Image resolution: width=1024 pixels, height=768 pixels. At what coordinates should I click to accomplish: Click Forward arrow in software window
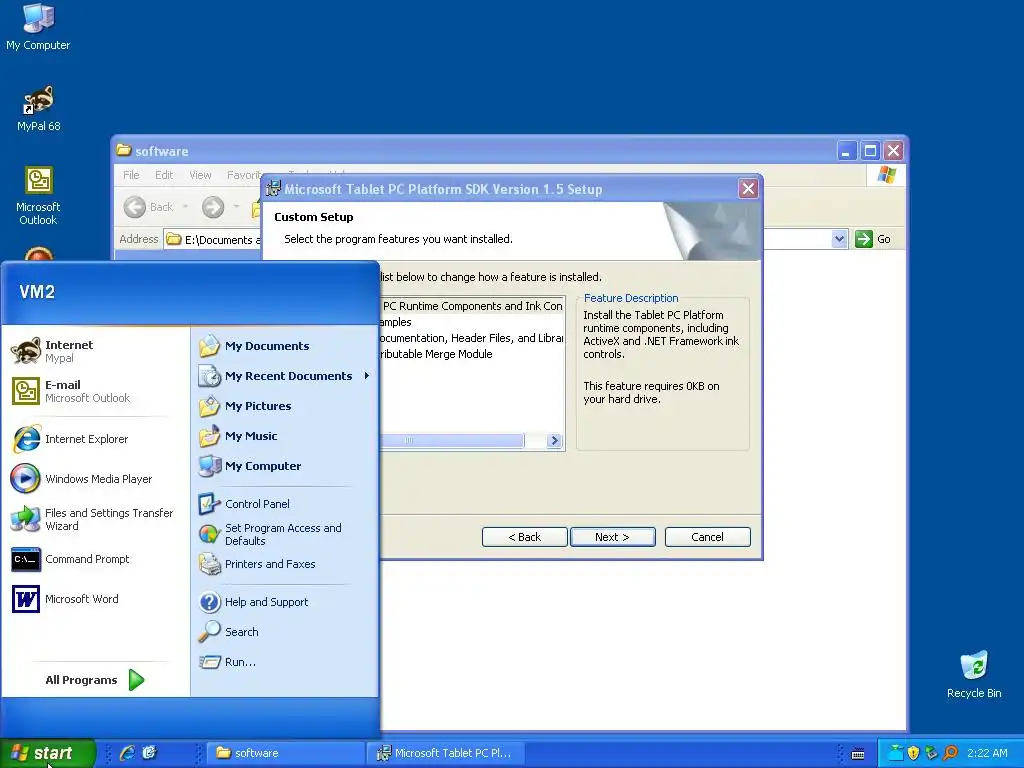coord(212,207)
